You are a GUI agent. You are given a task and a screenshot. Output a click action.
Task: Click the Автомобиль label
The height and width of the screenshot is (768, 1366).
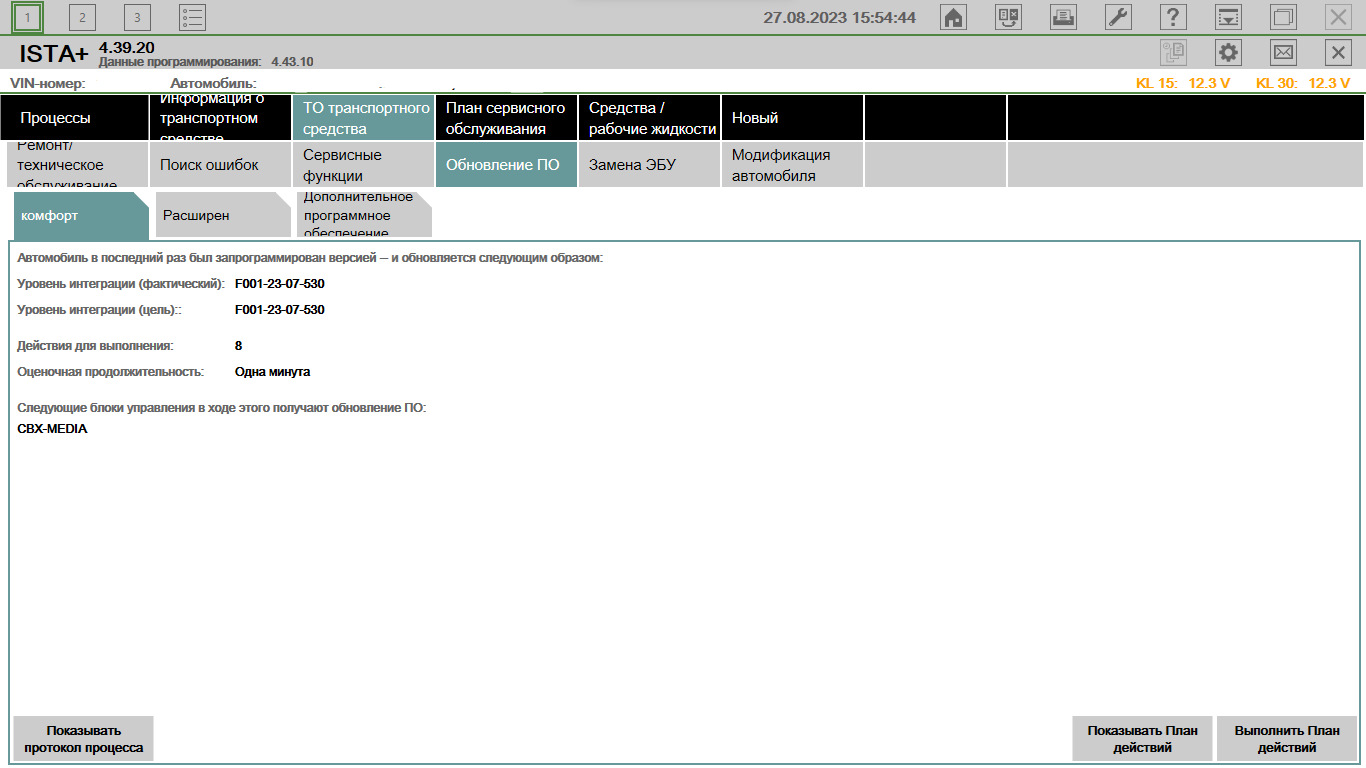(x=214, y=83)
